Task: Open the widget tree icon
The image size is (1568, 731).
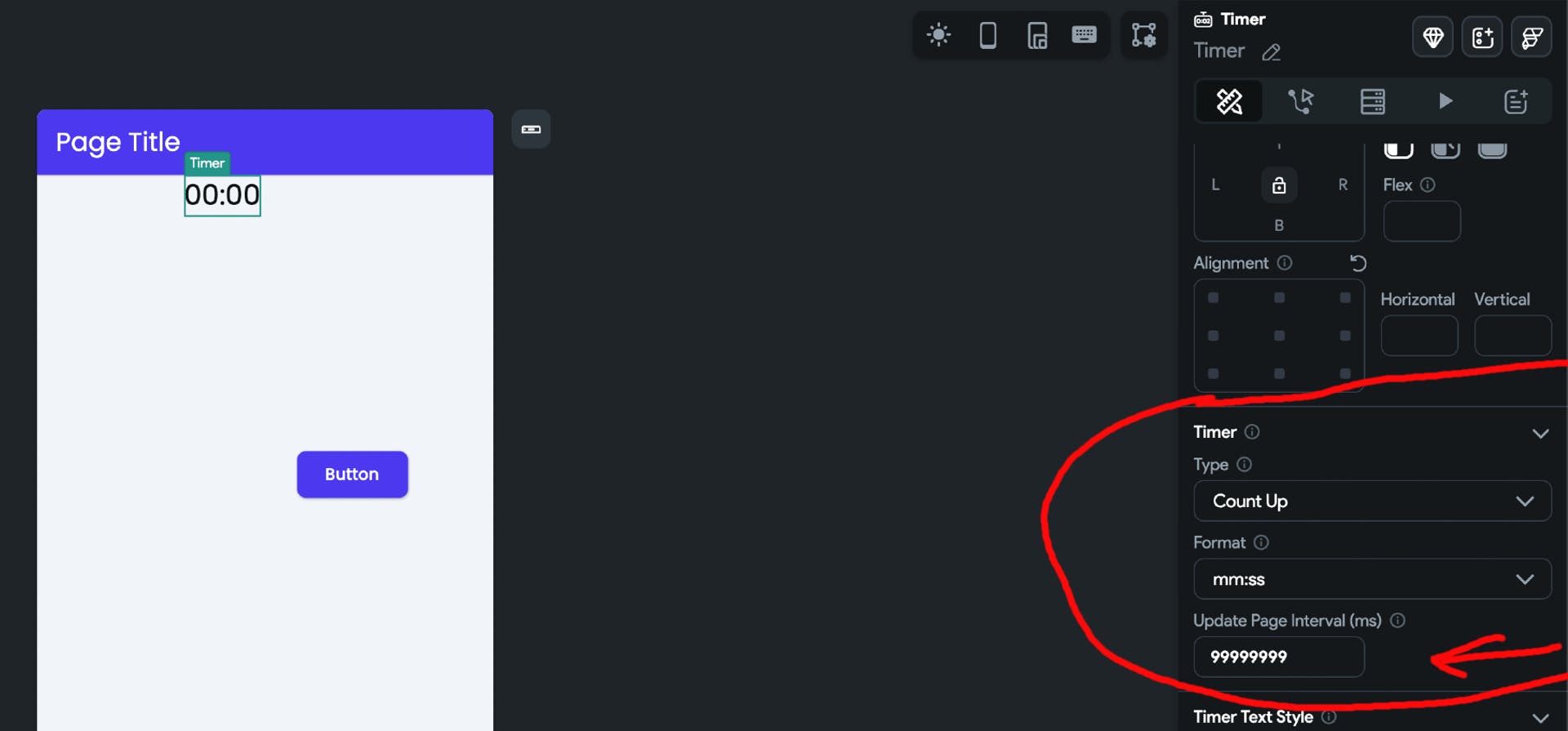Action: point(1144,34)
